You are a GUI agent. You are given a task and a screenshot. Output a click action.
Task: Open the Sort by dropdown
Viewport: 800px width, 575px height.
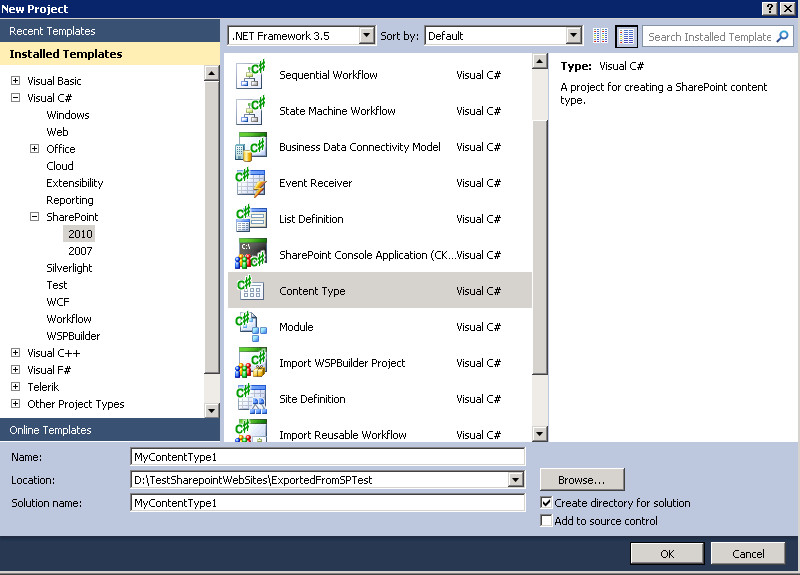573,36
